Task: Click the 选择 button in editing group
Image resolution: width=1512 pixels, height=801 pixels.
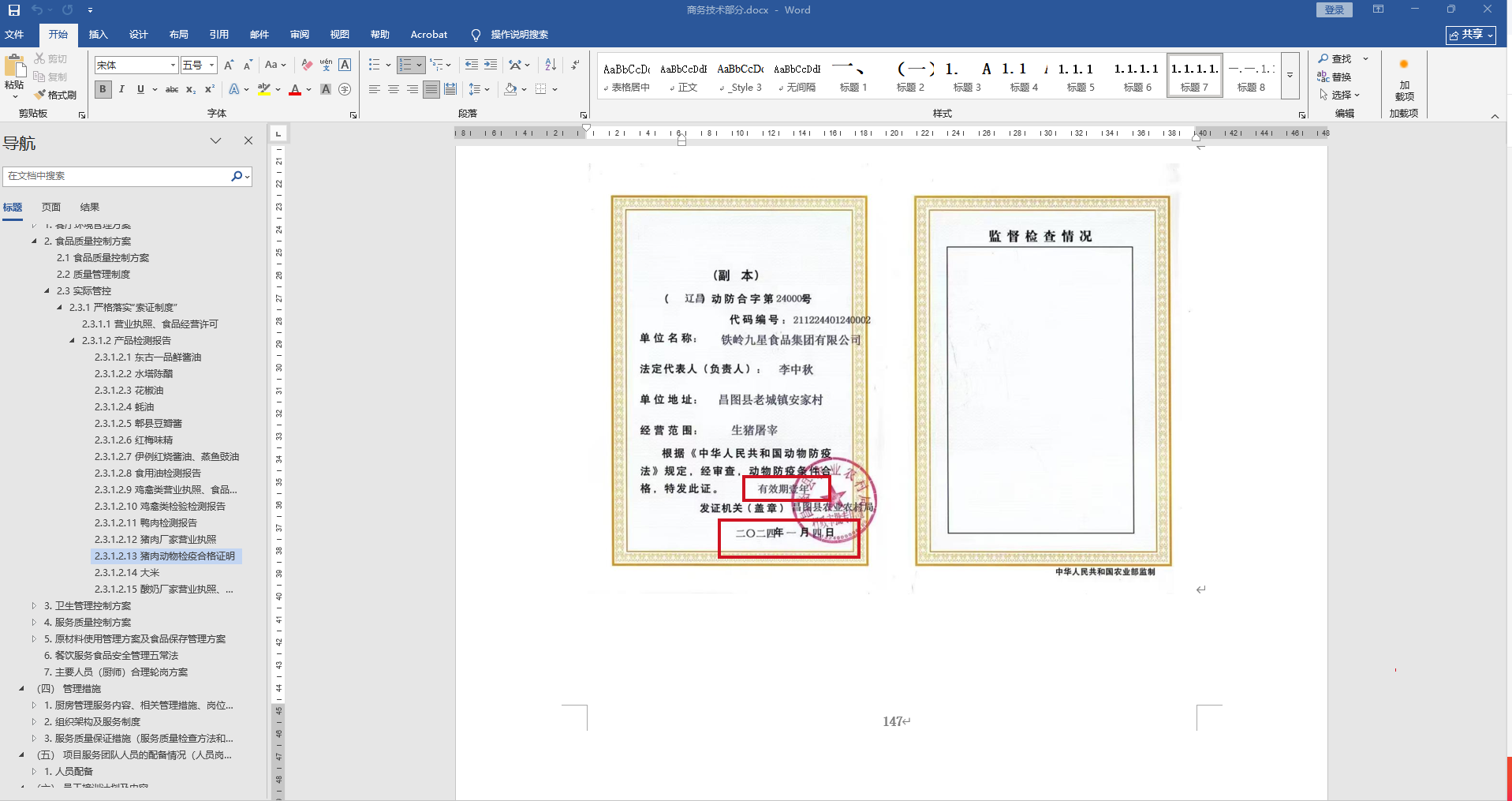Action: (1340, 95)
